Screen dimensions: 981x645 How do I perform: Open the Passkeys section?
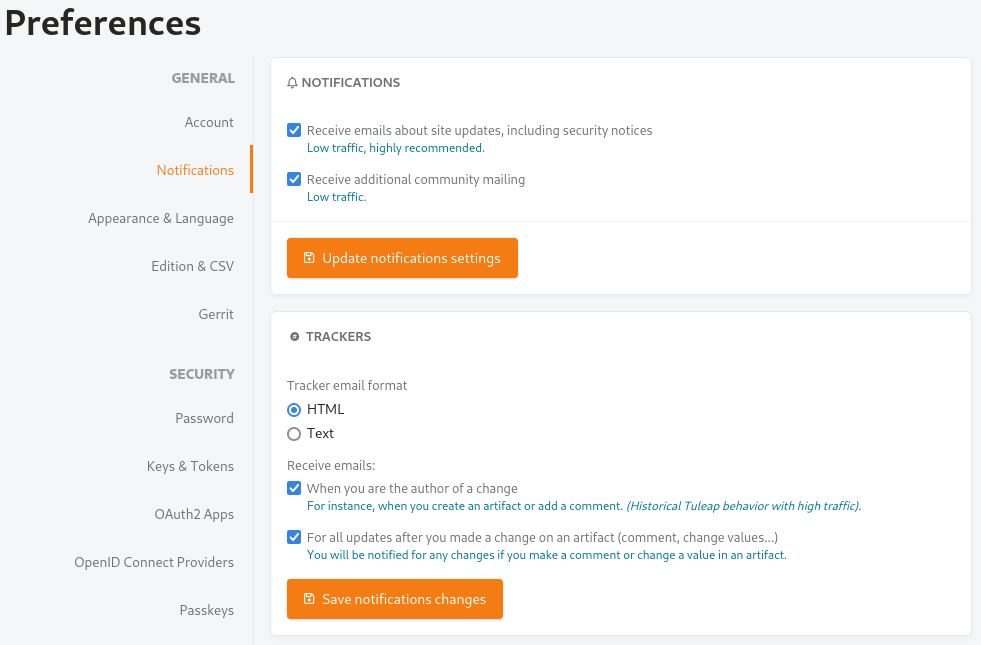point(207,610)
